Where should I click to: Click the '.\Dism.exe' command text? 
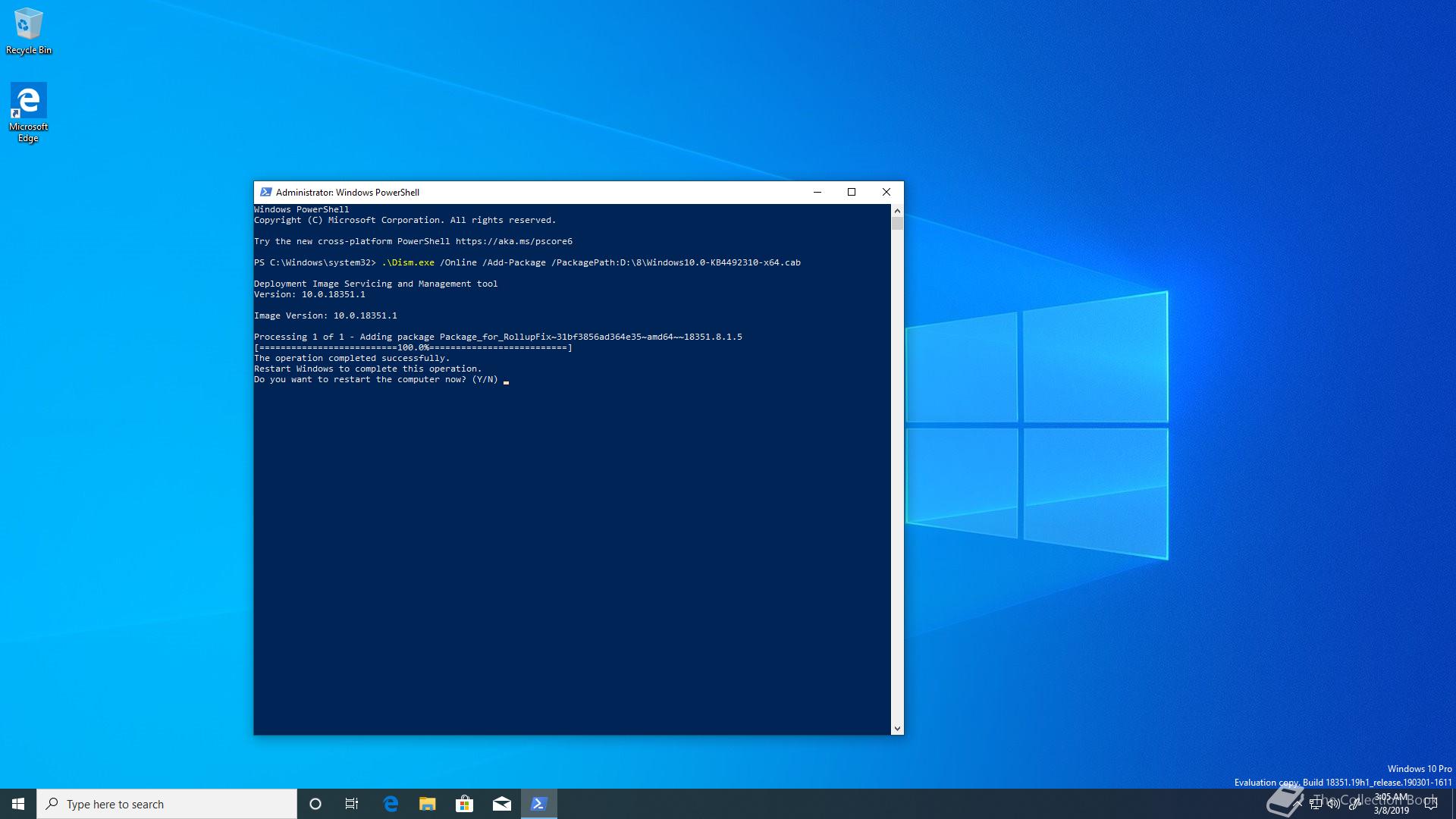point(408,262)
